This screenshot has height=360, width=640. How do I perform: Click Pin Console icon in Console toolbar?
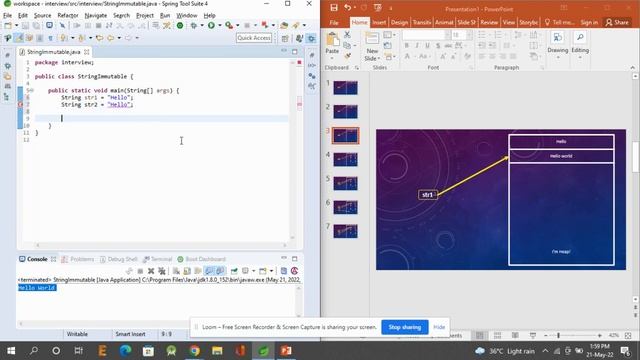(x=234, y=271)
